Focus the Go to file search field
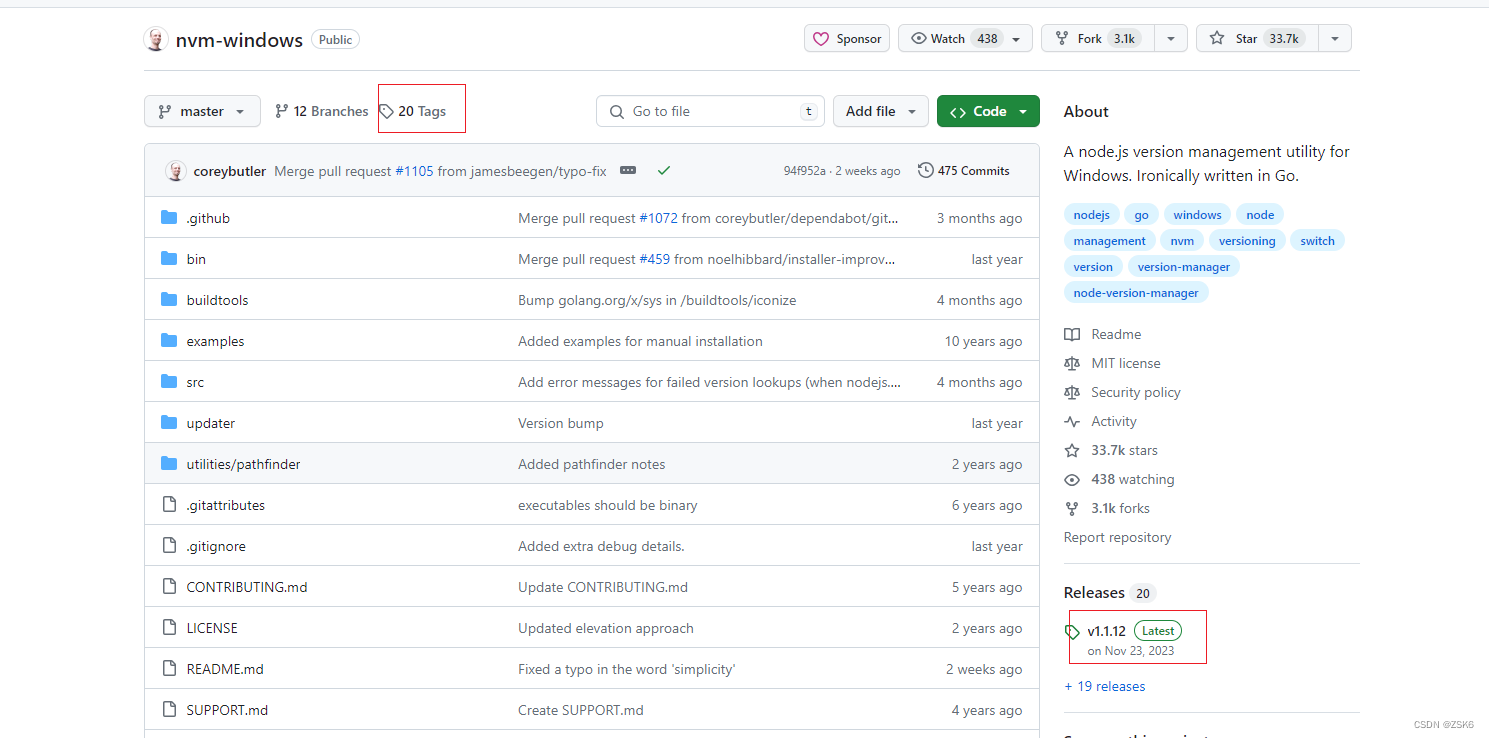1489x738 pixels. tap(710, 111)
